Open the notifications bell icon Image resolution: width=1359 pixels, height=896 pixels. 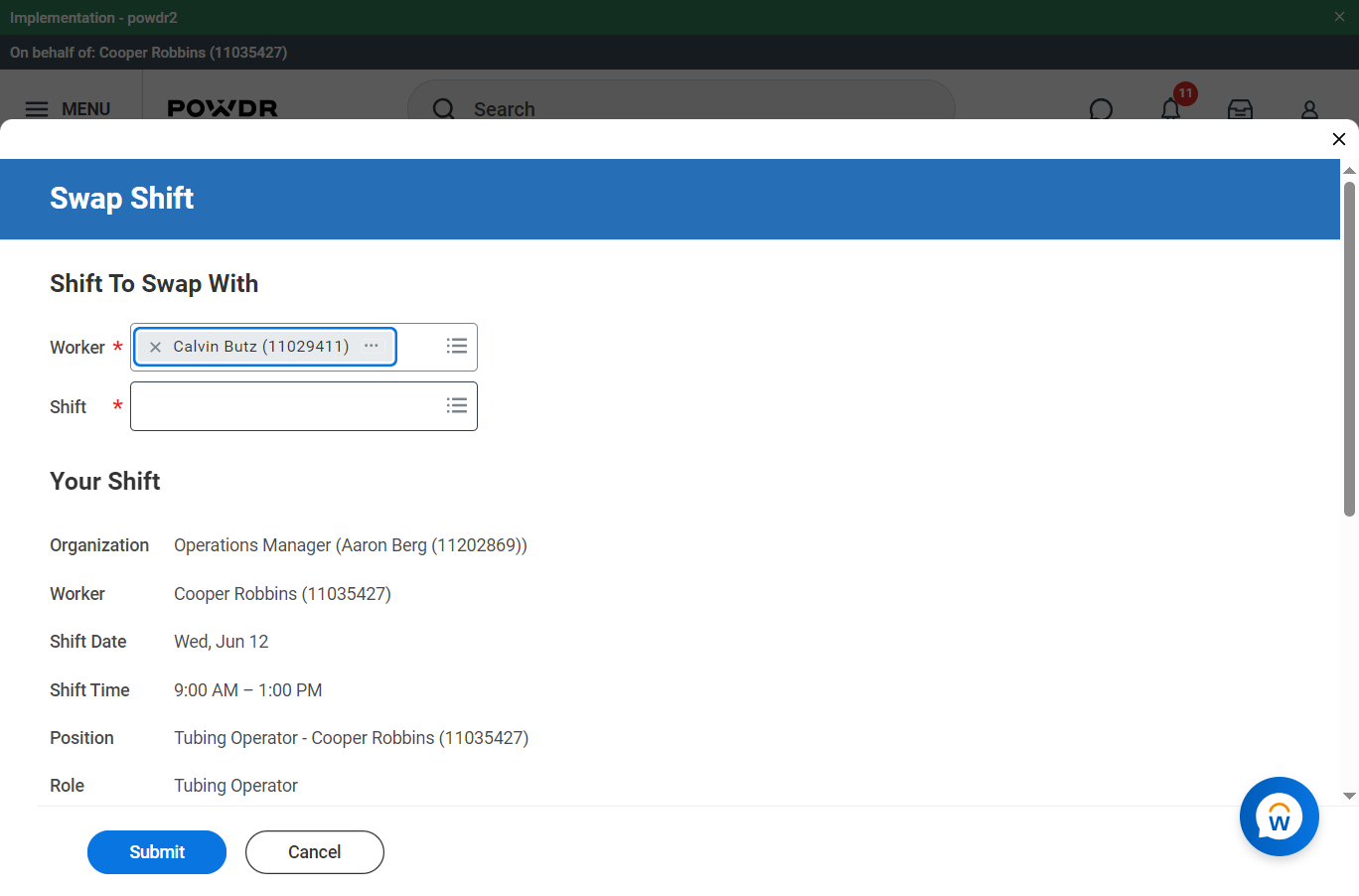[x=1171, y=108]
